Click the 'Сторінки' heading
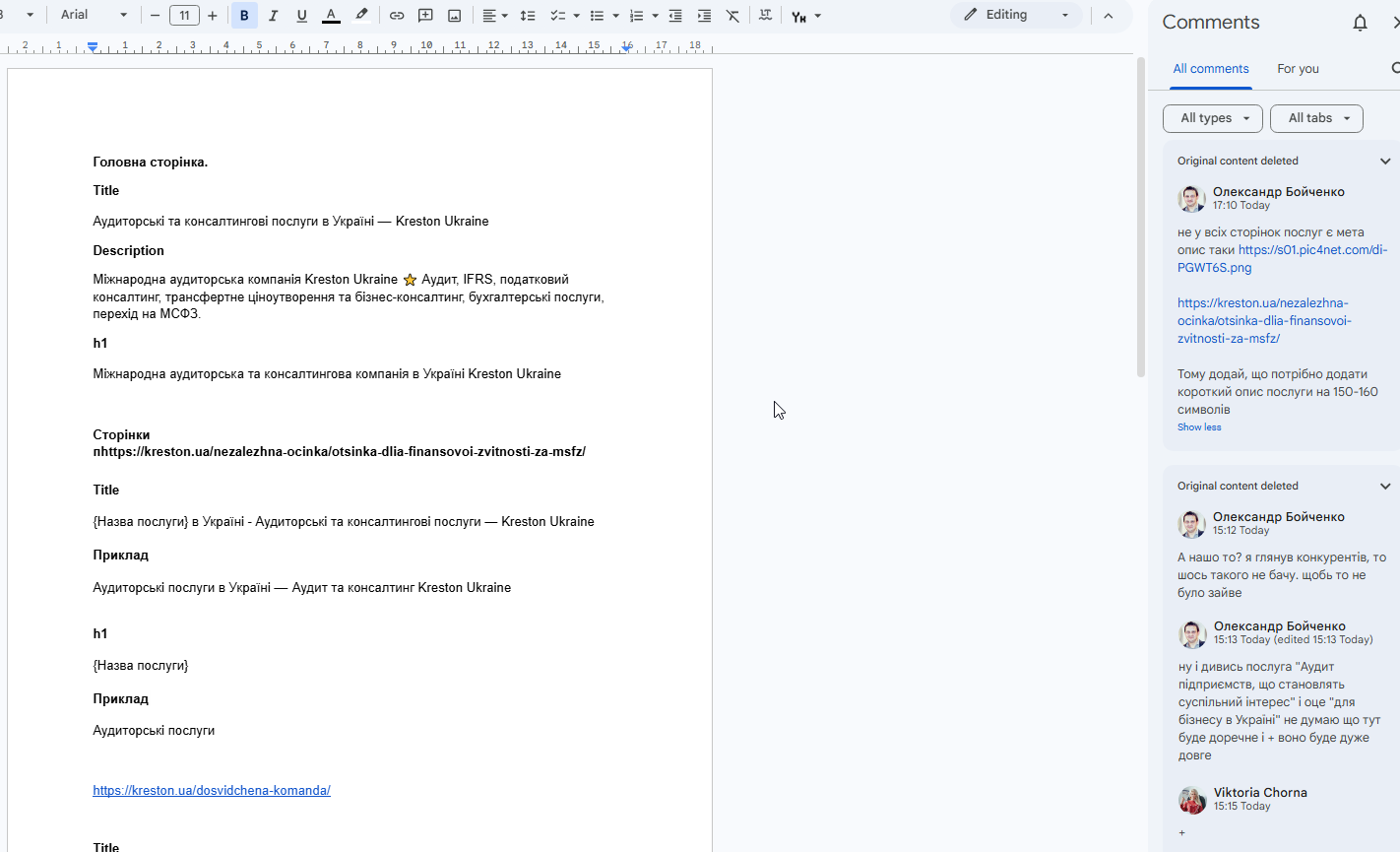This screenshot has width=1400, height=852. click(121, 434)
